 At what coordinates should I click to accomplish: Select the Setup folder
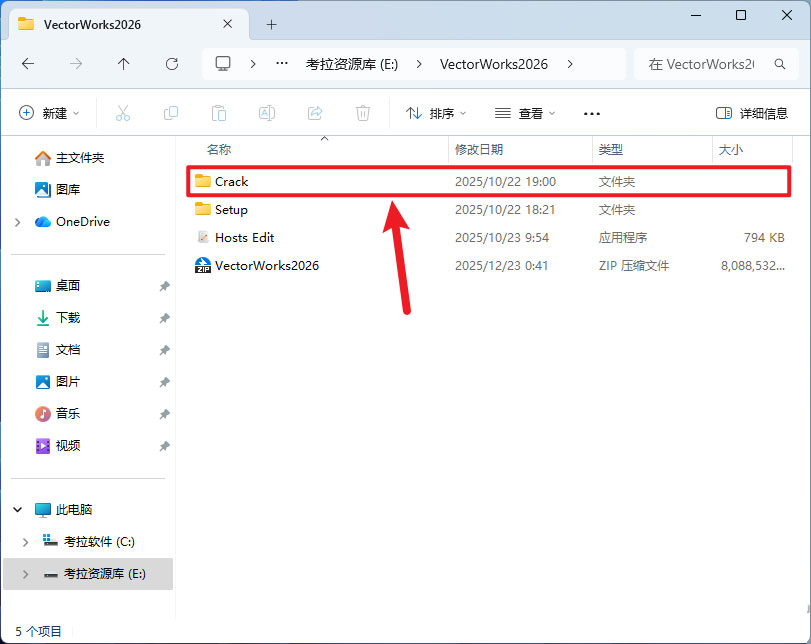[488, 209]
